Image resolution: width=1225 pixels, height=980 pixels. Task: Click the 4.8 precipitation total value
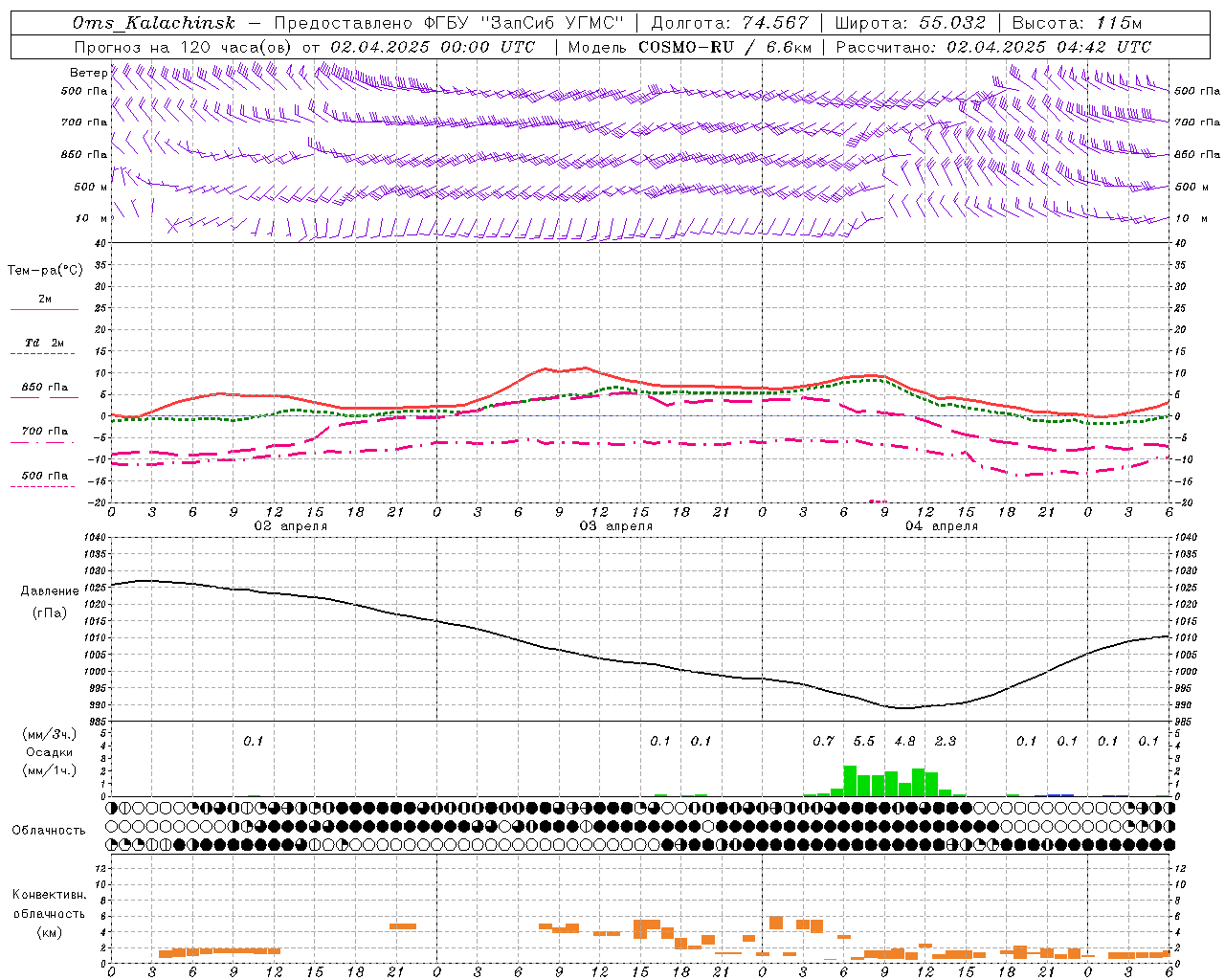click(x=904, y=741)
